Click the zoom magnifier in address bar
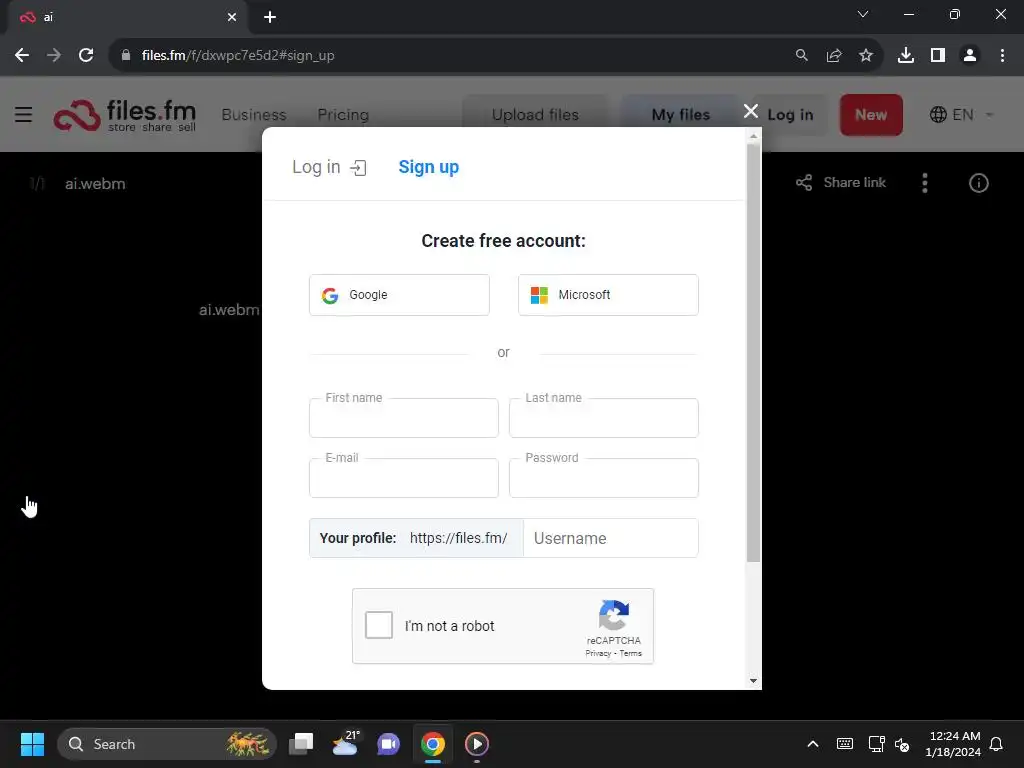1024x768 pixels. (x=801, y=56)
